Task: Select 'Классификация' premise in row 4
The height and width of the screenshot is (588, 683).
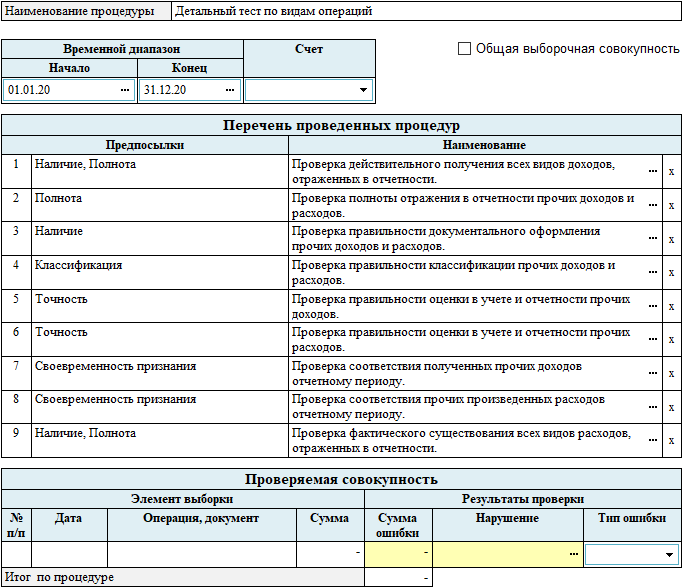Action: (x=78, y=265)
